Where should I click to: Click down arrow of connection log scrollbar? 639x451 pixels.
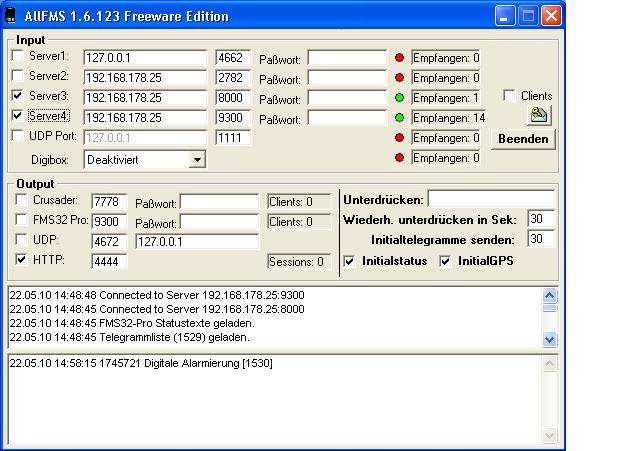point(549,339)
